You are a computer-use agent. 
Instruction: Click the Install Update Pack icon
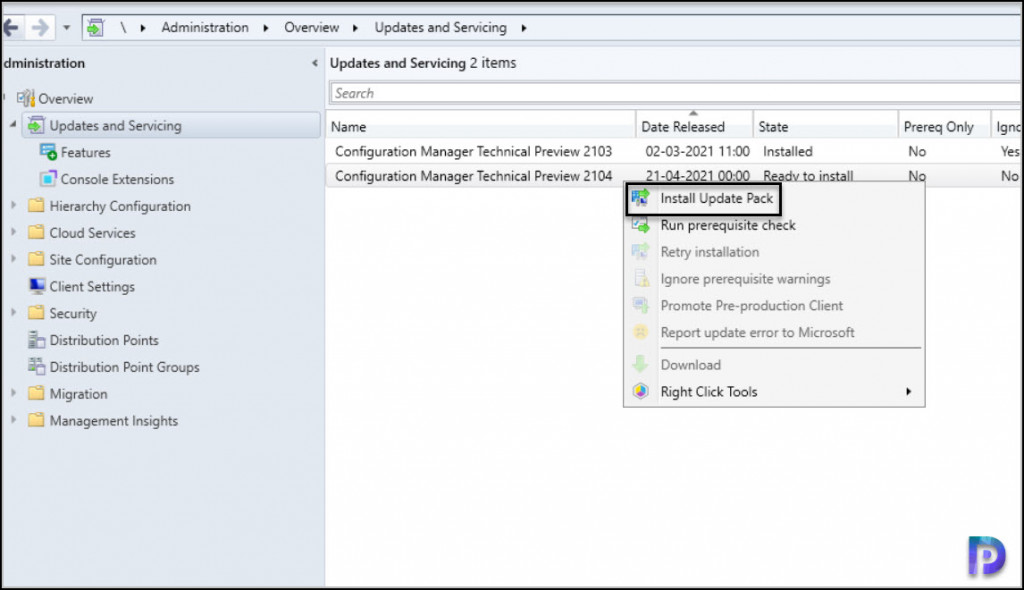click(x=641, y=198)
